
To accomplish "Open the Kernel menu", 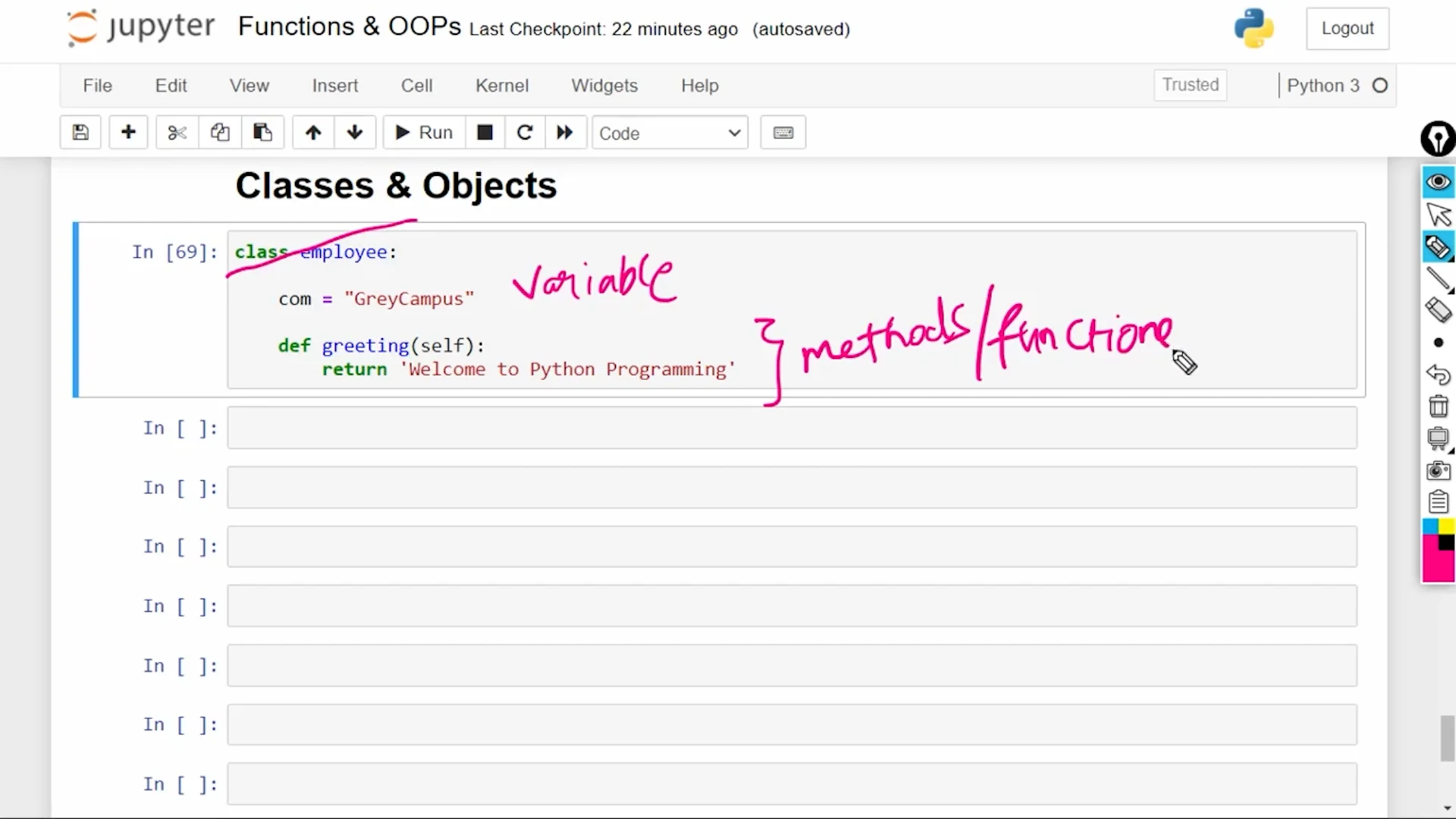I will pos(502,86).
